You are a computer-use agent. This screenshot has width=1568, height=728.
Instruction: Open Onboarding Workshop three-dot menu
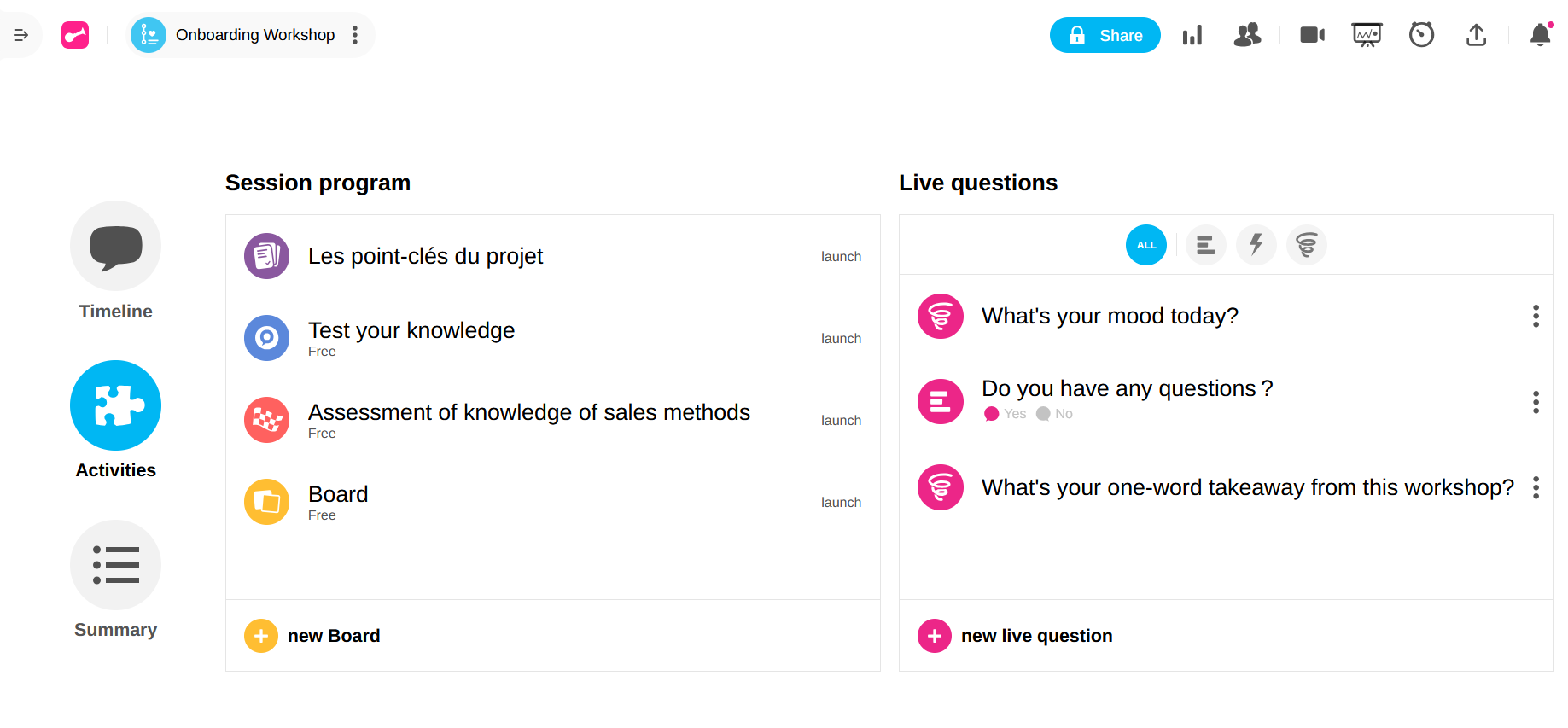click(355, 35)
